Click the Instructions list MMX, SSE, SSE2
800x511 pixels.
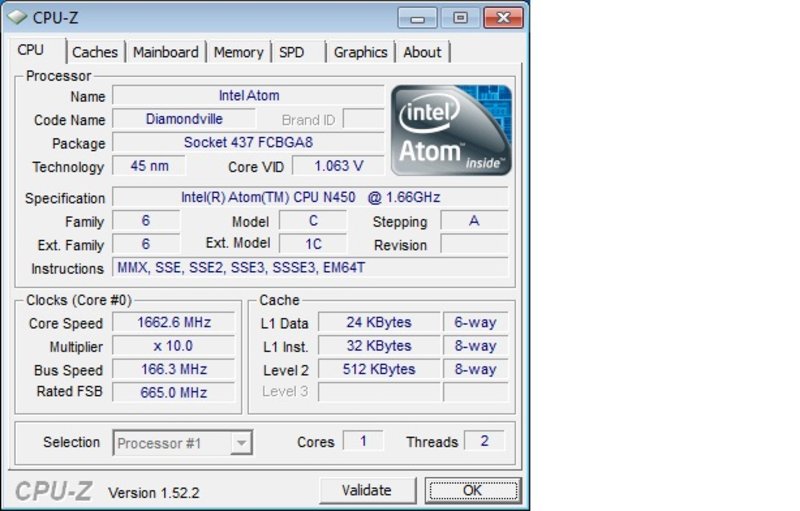click(x=310, y=268)
